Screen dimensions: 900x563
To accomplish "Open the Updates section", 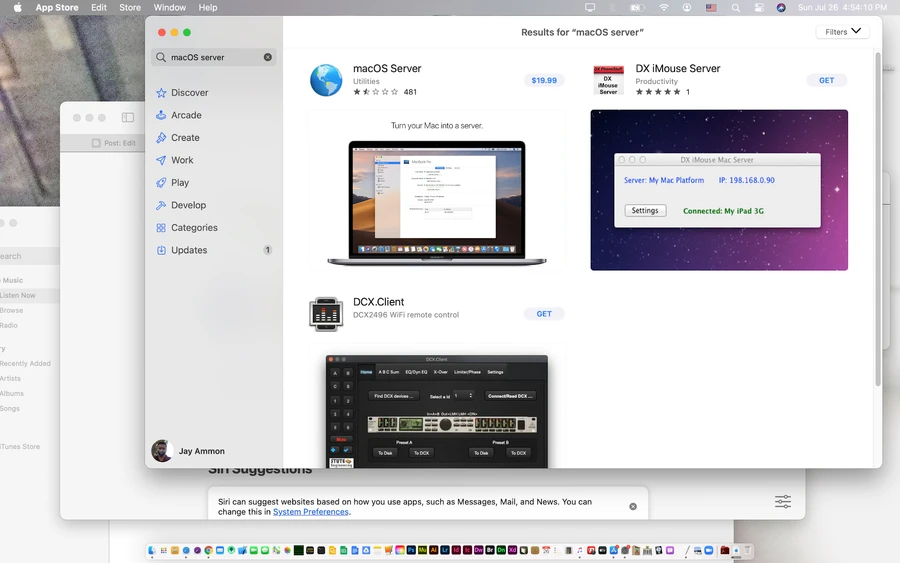I will click(189, 250).
